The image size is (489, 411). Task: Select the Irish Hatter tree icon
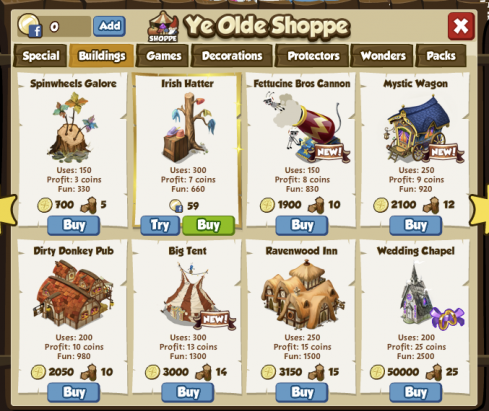click(x=189, y=128)
